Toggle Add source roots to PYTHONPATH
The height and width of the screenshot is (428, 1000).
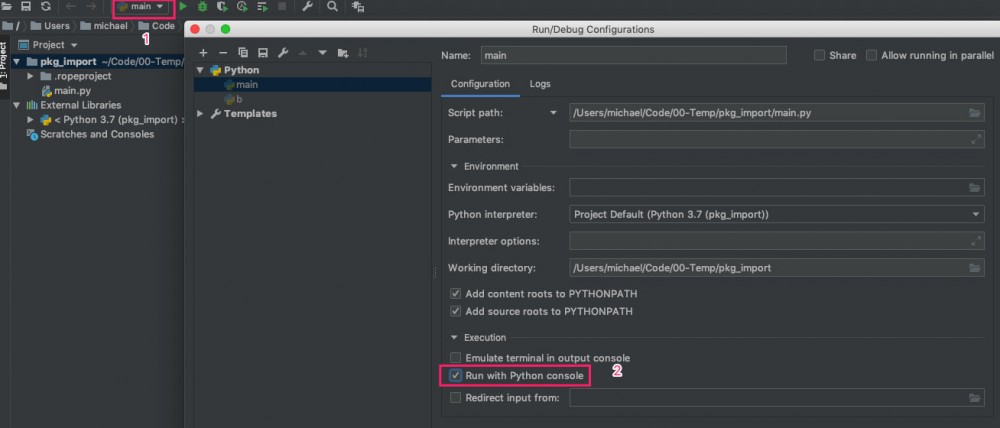pyautogui.click(x=455, y=312)
